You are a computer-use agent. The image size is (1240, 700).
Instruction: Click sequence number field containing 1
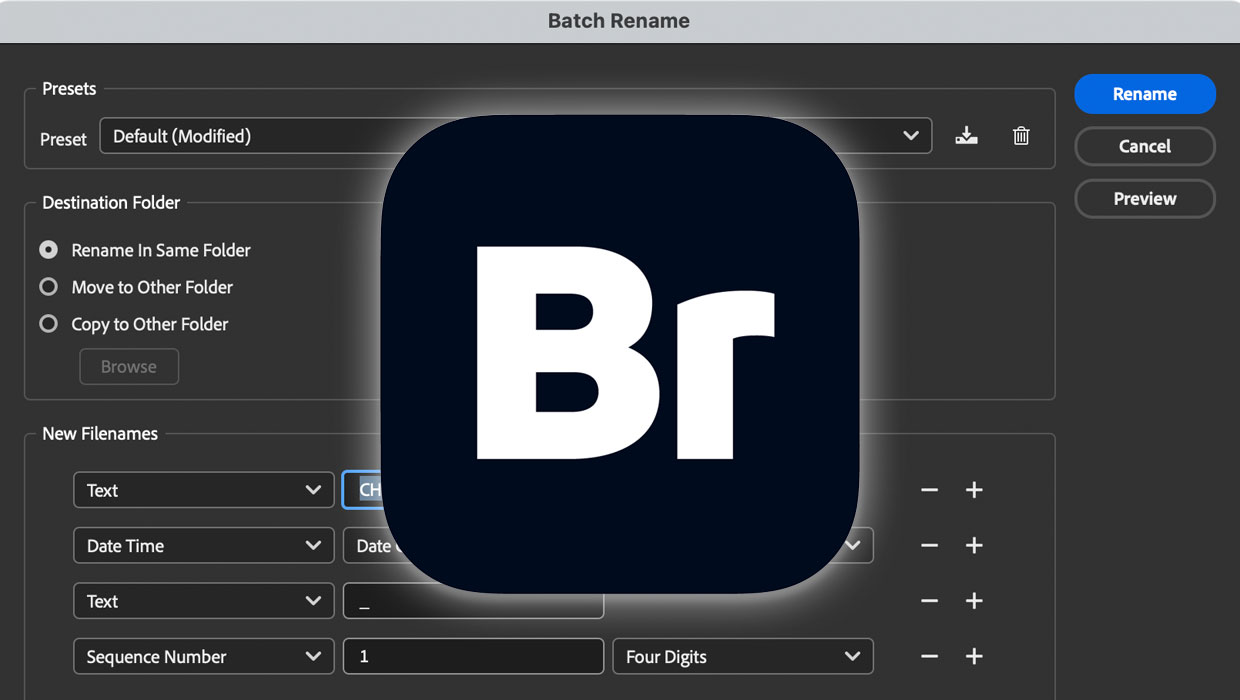coord(473,657)
